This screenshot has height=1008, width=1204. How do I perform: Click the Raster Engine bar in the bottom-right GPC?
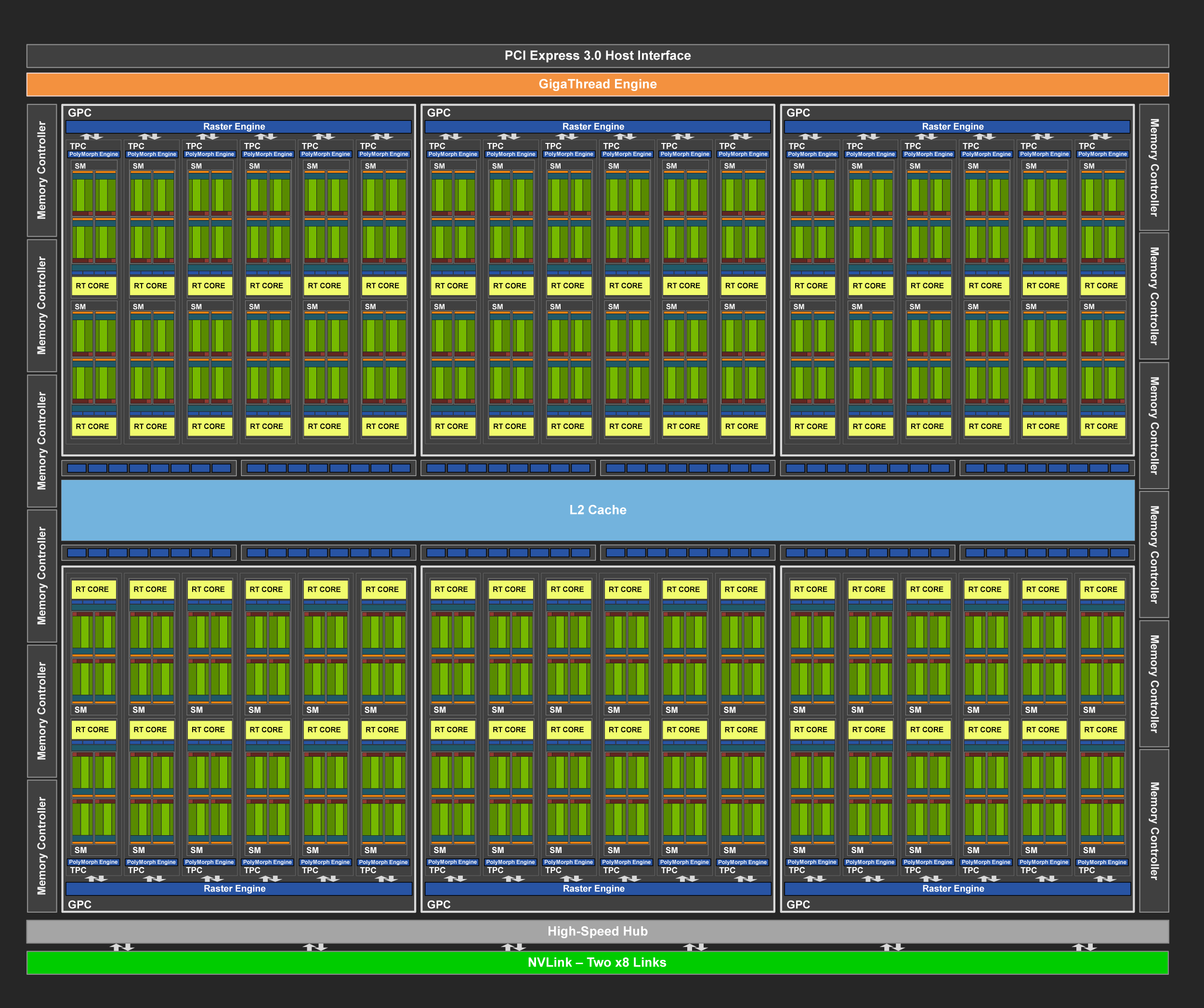957,889
